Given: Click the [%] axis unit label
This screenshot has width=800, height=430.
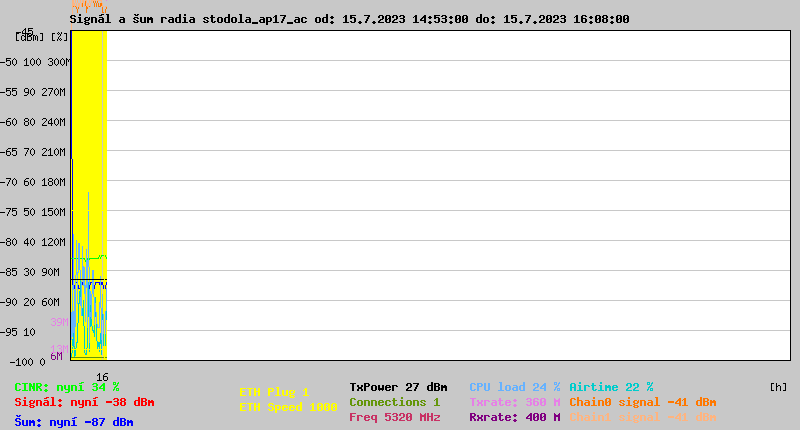Looking at the screenshot, I should [59, 37].
